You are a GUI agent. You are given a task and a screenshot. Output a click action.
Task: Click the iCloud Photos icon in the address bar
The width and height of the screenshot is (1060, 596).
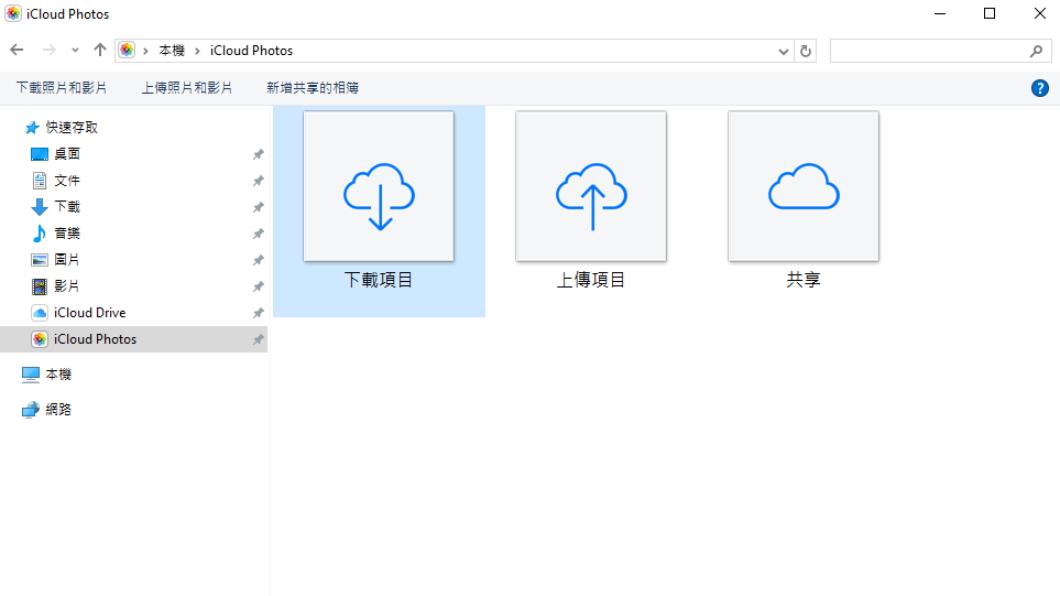tap(126, 50)
